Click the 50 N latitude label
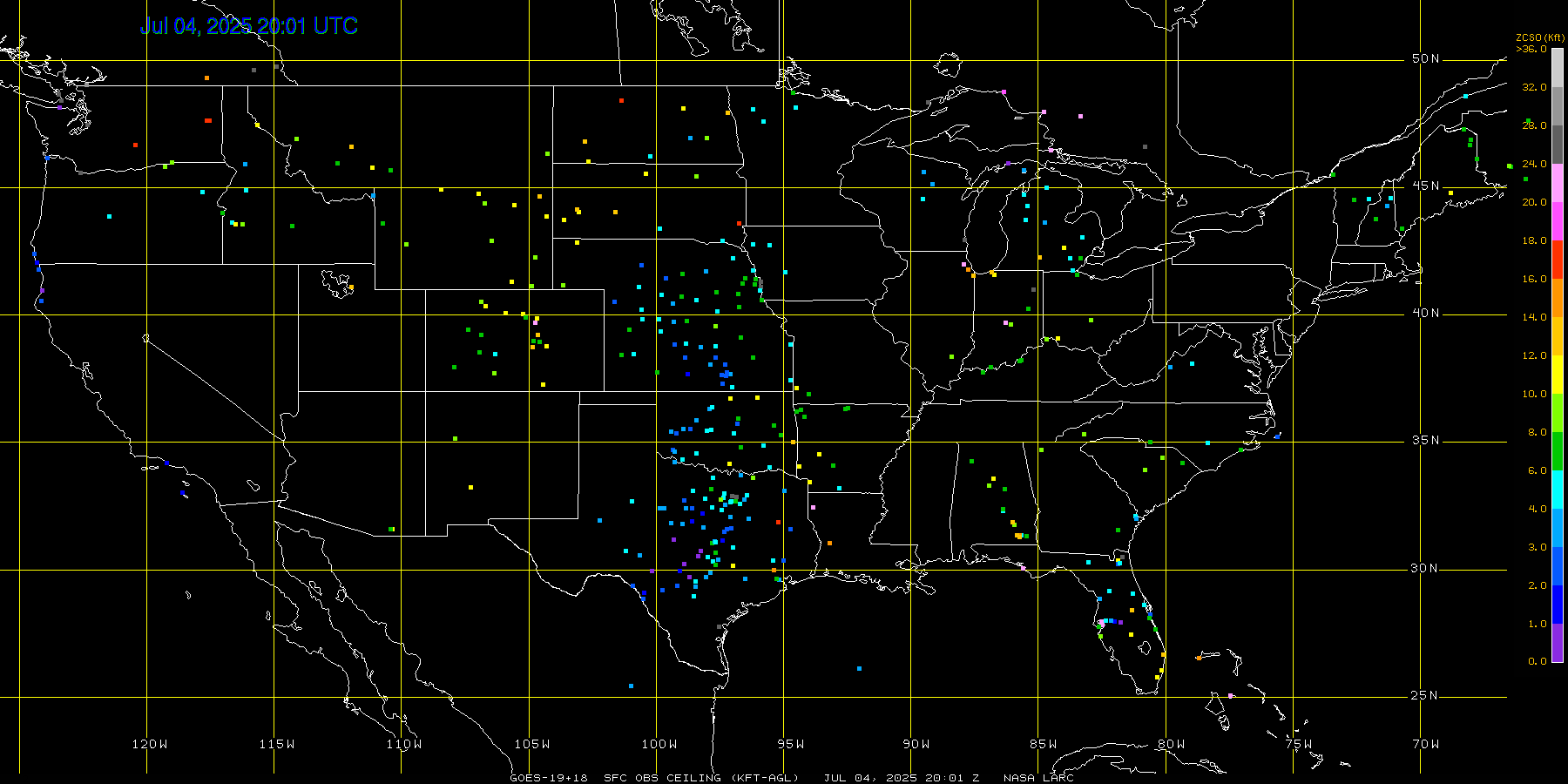This screenshot has width=1568, height=784. coord(1426,58)
